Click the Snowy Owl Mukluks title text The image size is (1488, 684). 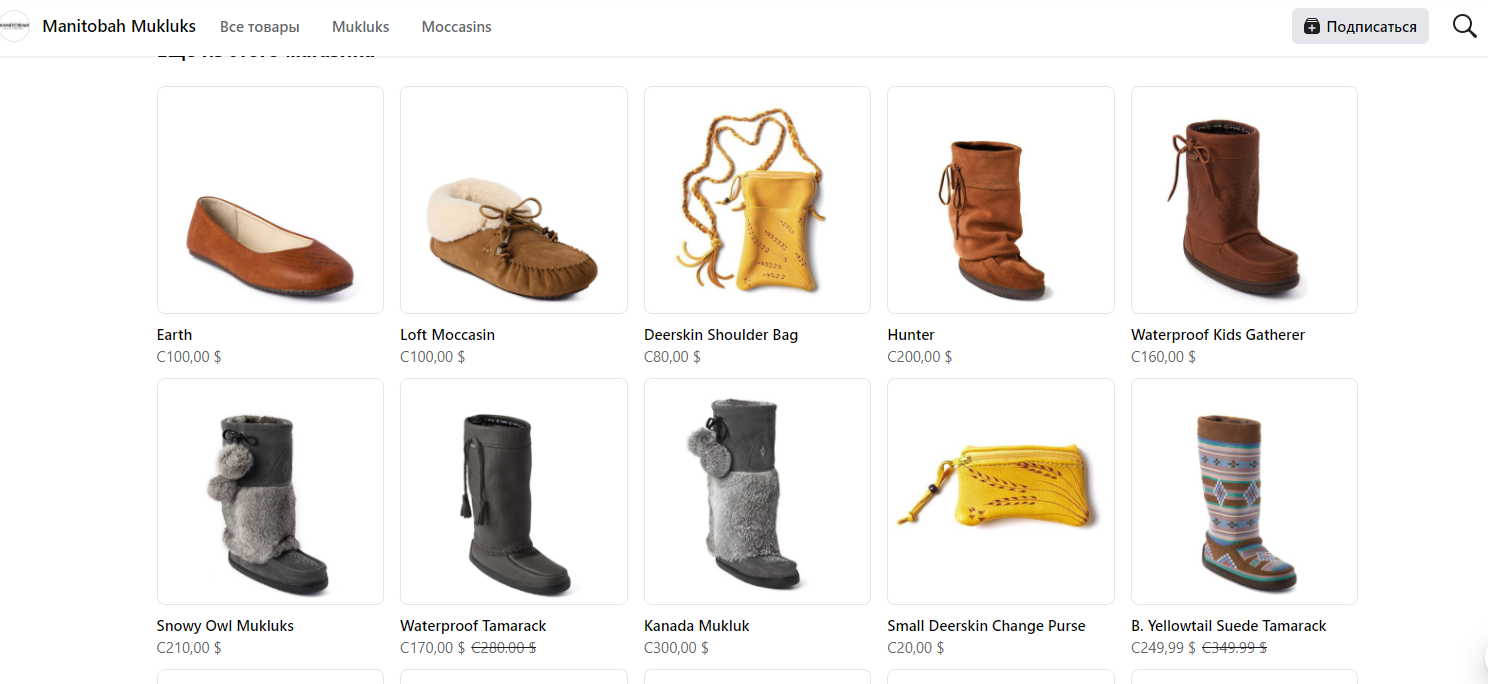tap(225, 626)
